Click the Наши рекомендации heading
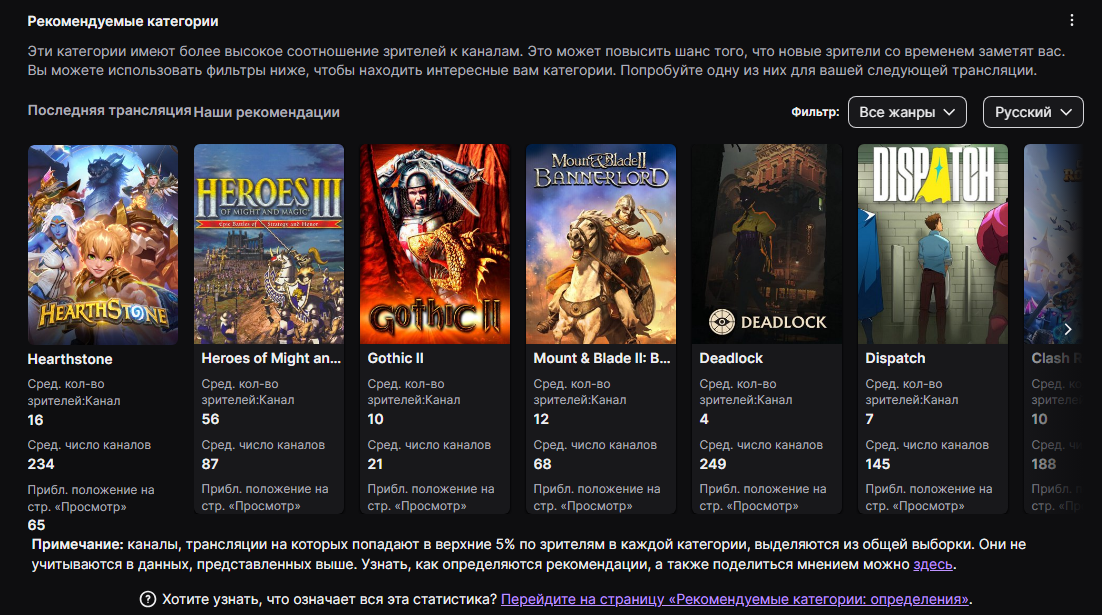The width and height of the screenshot is (1102, 615). pos(266,112)
